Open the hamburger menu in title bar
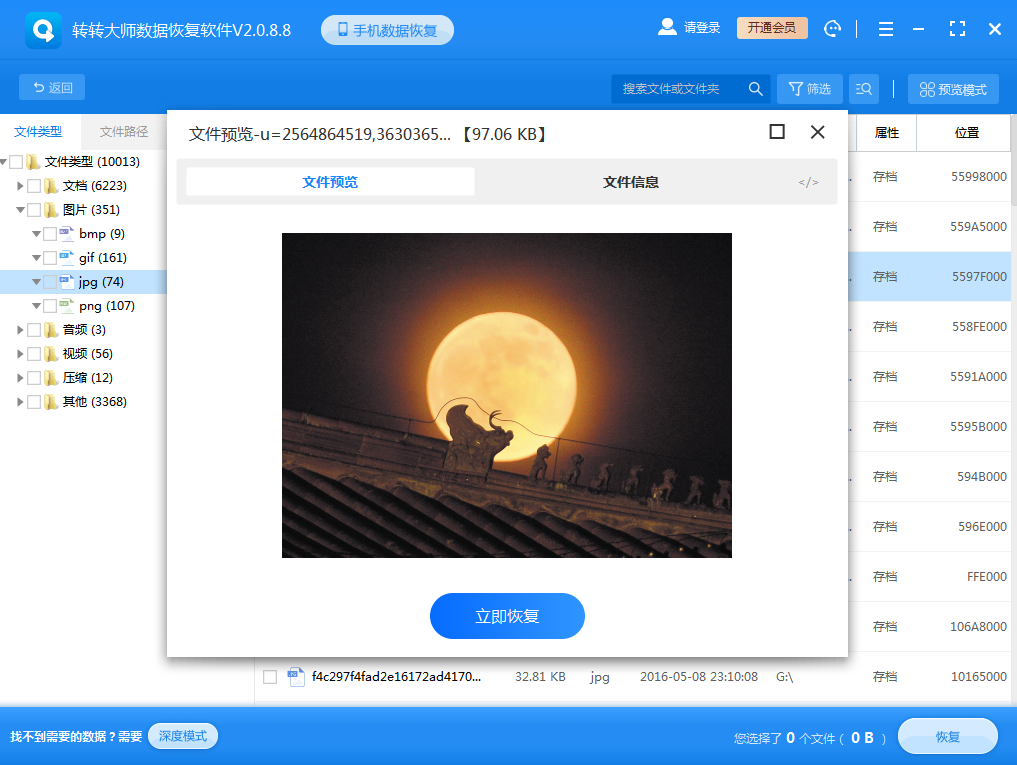Viewport: 1017px width, 765px height. click(x=885, y=28)
